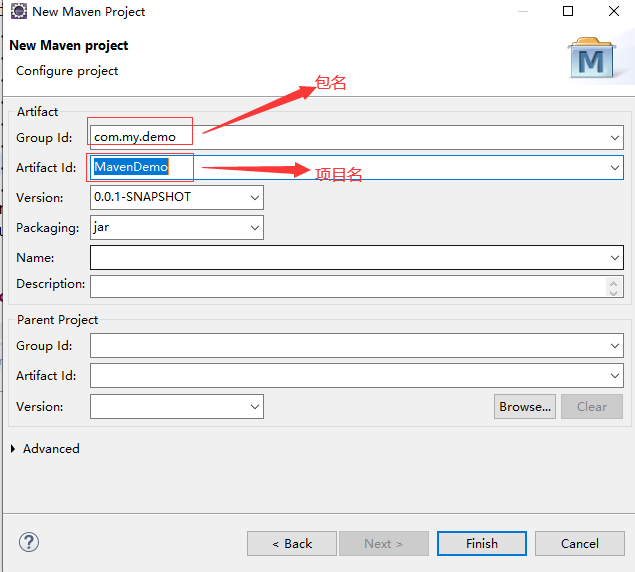This screenshot has height=572, width=635.
Task: Click the Artifact Id field containing MavenDemo
Action: coord(356,168)
